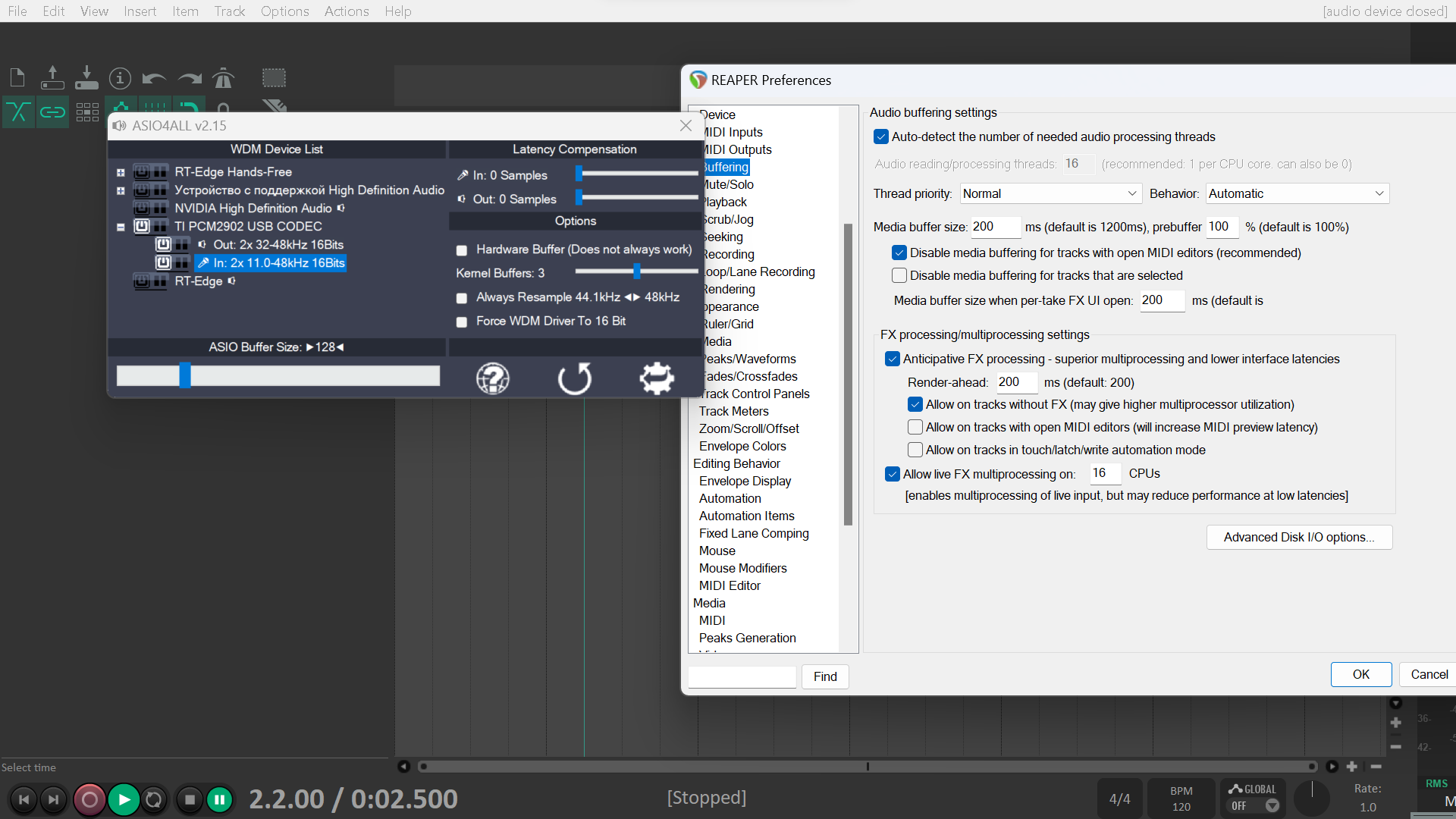Click the Media buffer size input field
1456x819 pixels.
coord(995,227)
